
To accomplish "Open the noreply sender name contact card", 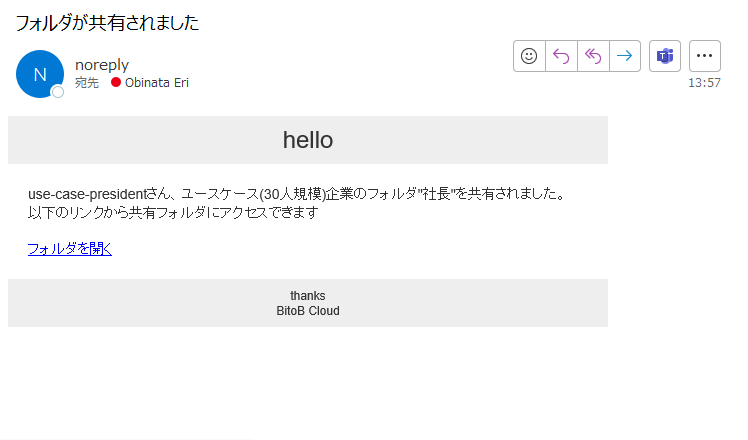I will coord(102,64).
